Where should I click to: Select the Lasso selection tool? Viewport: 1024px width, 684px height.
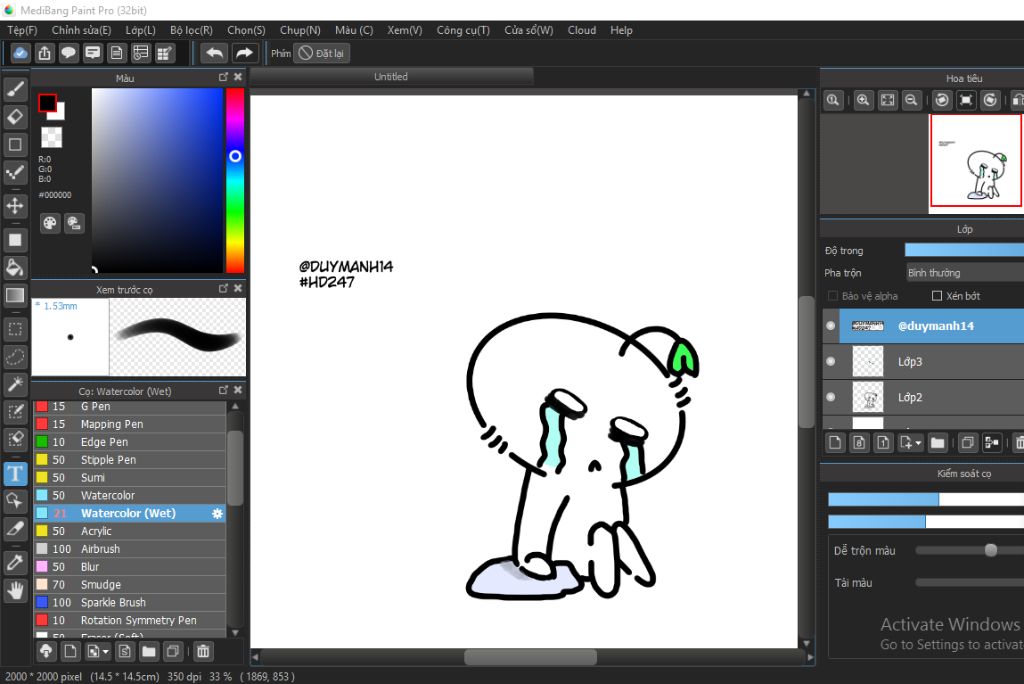pyautogui.click(x=15, y=357)
